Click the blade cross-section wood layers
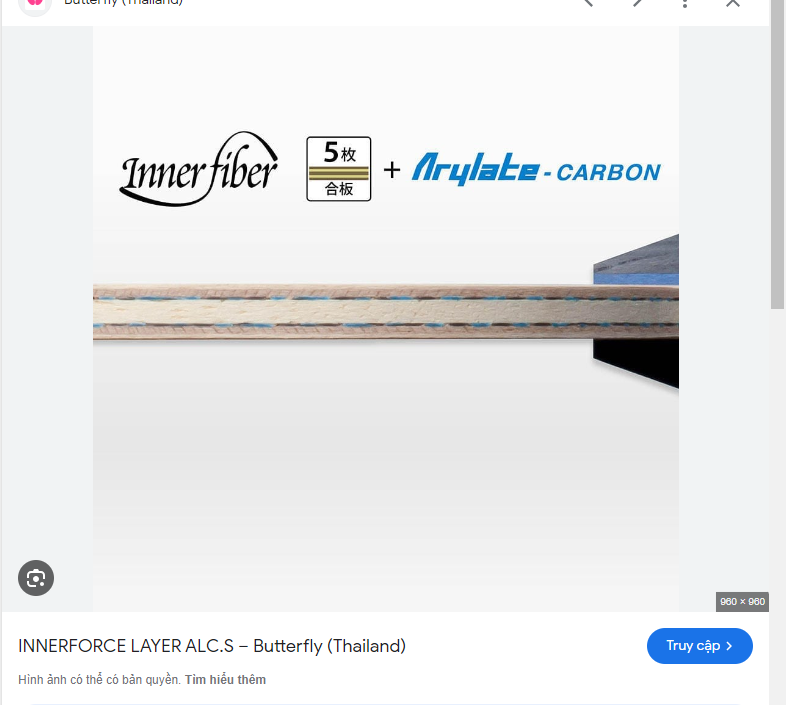786x705 pixels. pos(385,311)
